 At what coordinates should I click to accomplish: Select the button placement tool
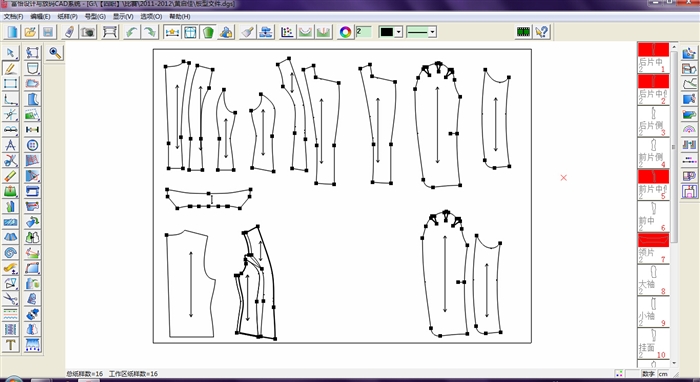pyautogui.click(x=33, y=145)
